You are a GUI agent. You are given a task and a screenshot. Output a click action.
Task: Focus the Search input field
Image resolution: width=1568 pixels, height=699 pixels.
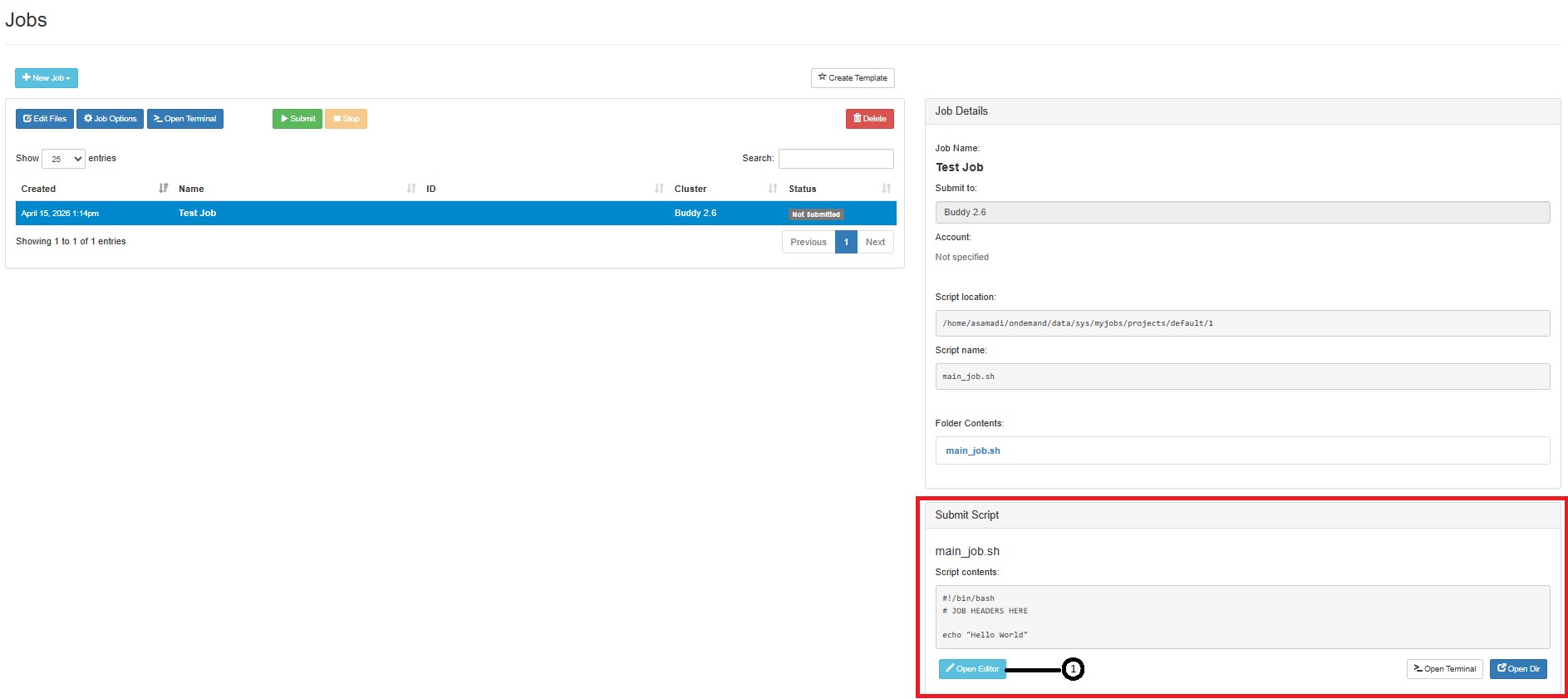click(836, 159)
